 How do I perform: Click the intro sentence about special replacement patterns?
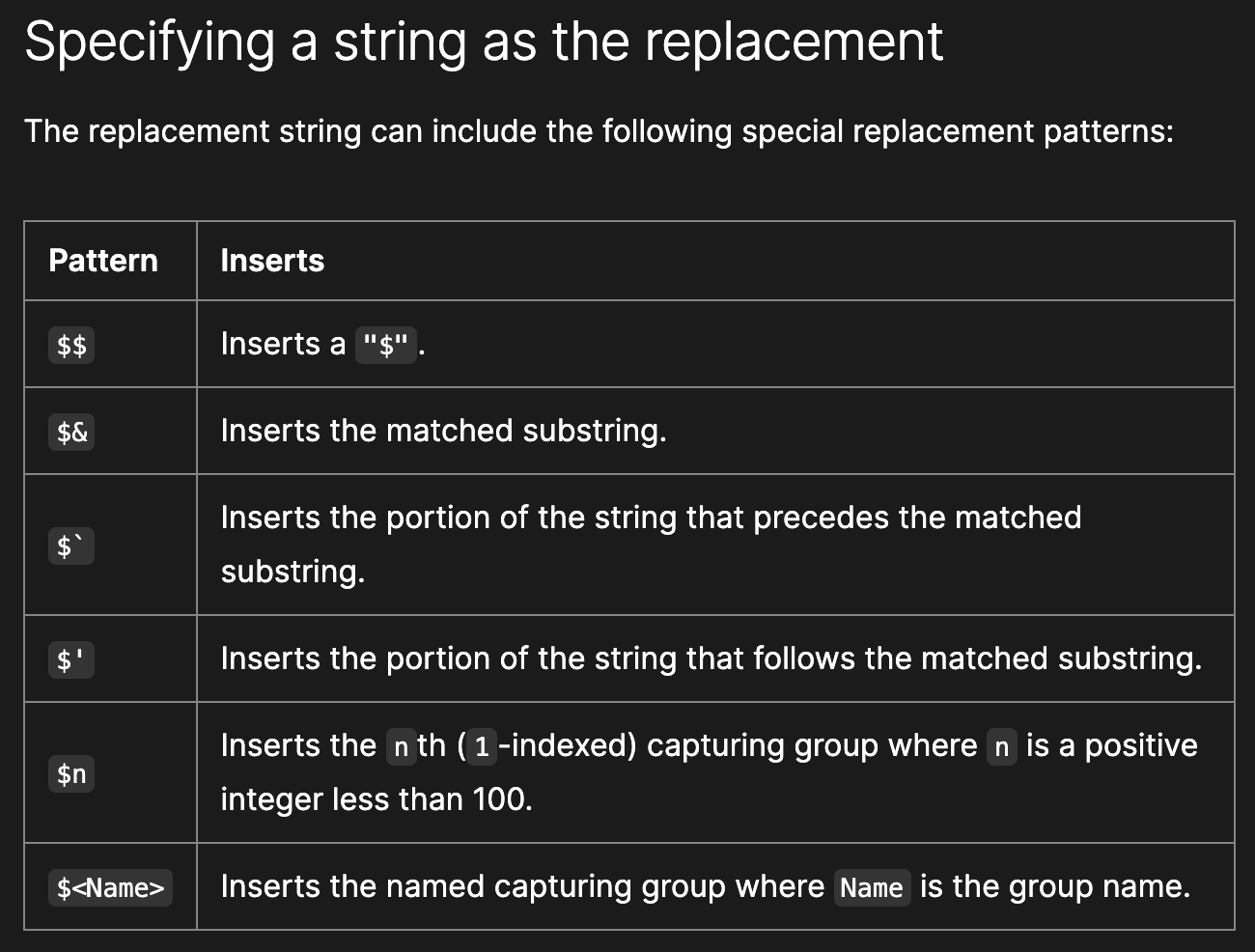(599, 130)
